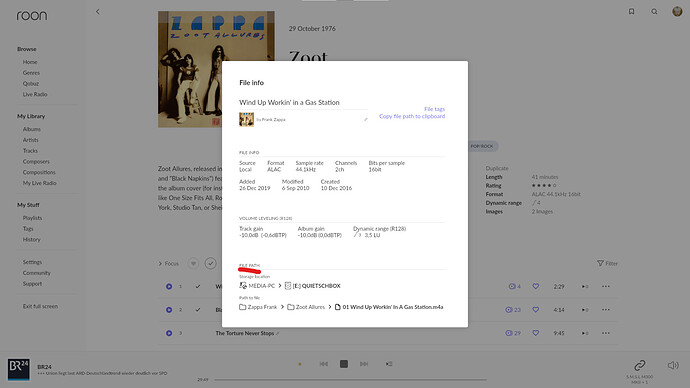The height and width of the screenshot is (388, 690).
Task: Open History under My Stuff
Action: pyautogui.click(x=32, y=239)
